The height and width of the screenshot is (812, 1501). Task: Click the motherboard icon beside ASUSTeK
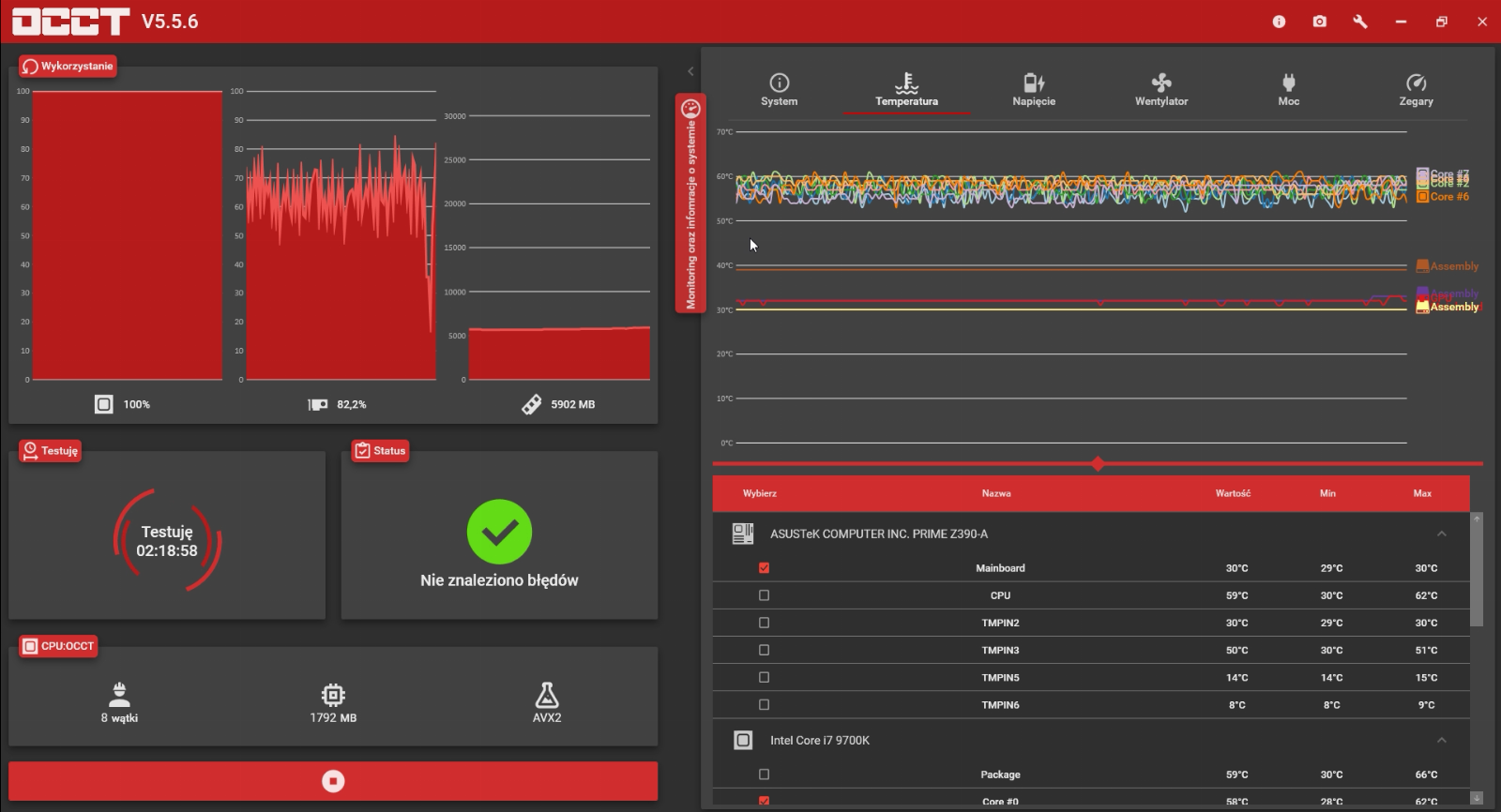click(743, 534)
